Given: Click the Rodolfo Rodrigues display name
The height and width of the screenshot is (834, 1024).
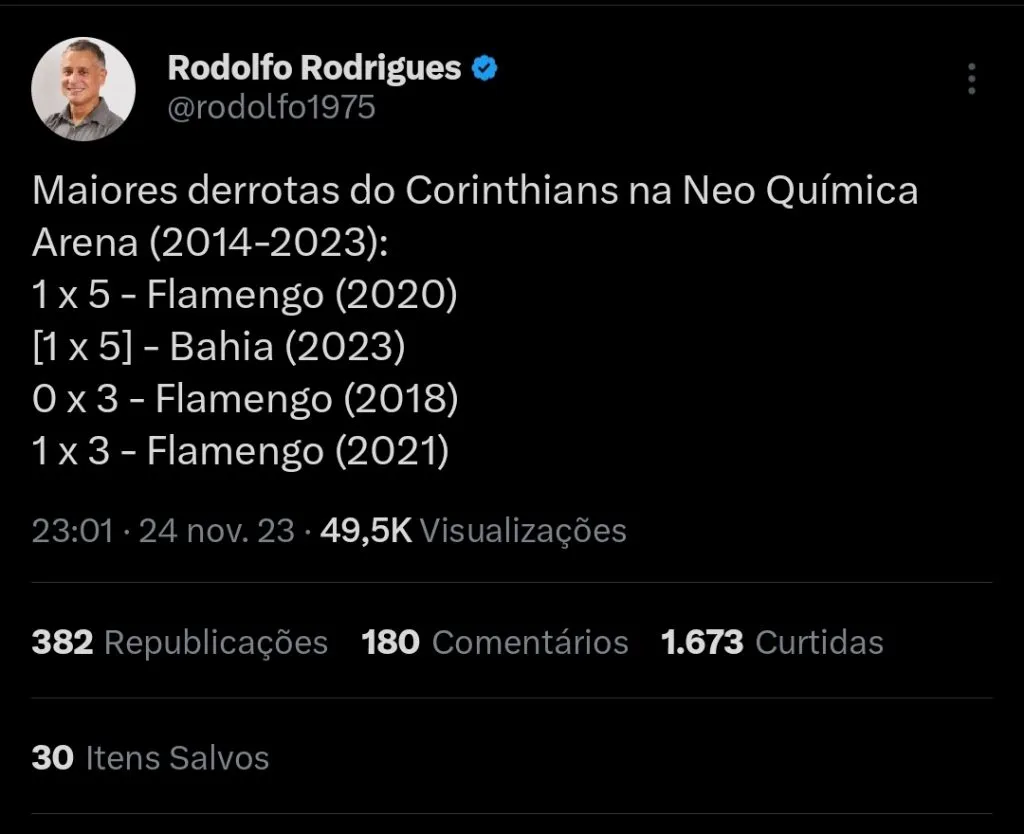Looking at the screenshot, I should (314, 68).
